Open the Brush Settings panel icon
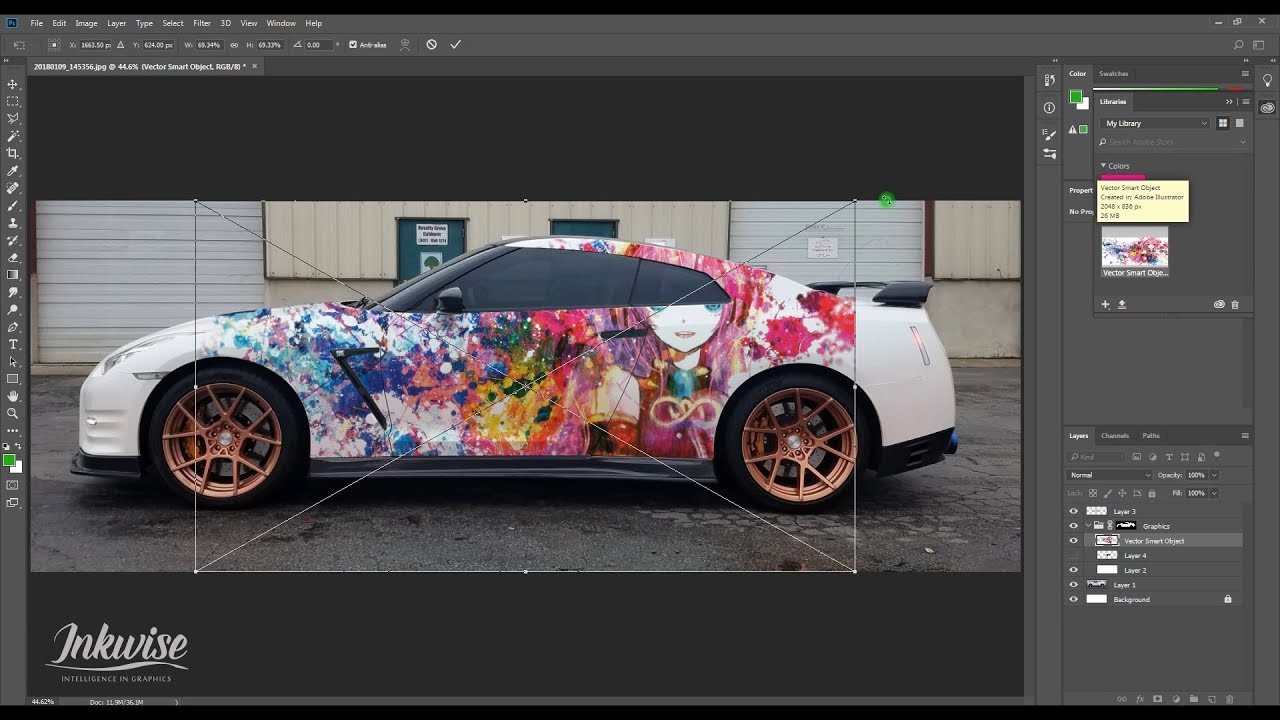 [x=1049, y=134]
